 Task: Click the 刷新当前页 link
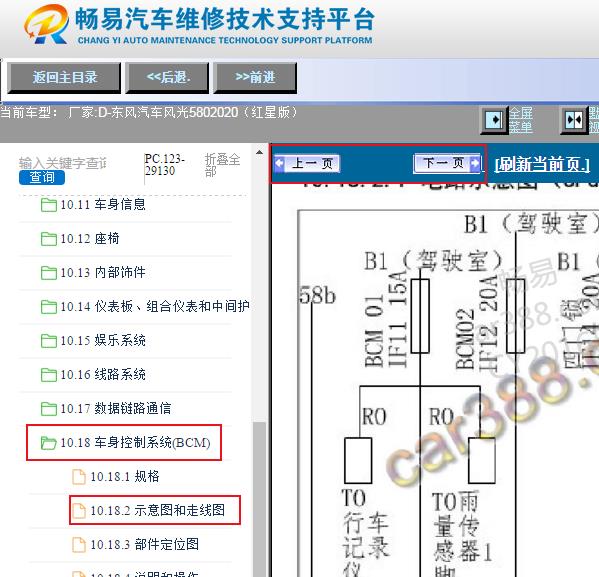coord(542,164)
